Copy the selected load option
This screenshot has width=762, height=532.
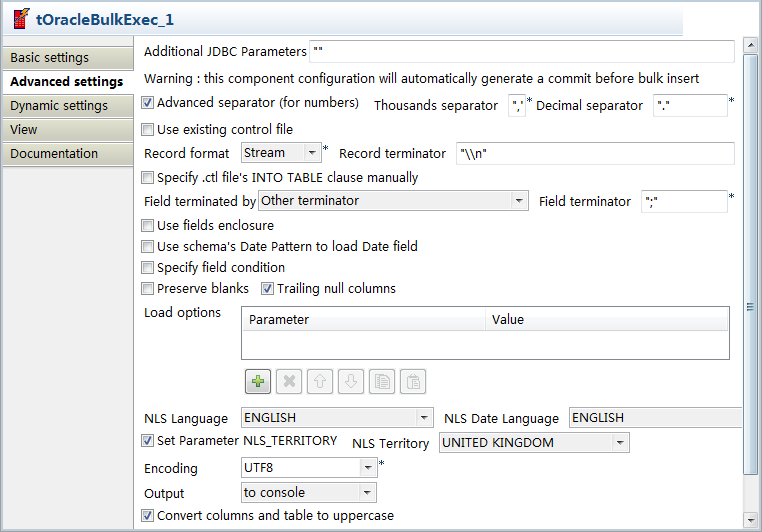pos(382,381)
